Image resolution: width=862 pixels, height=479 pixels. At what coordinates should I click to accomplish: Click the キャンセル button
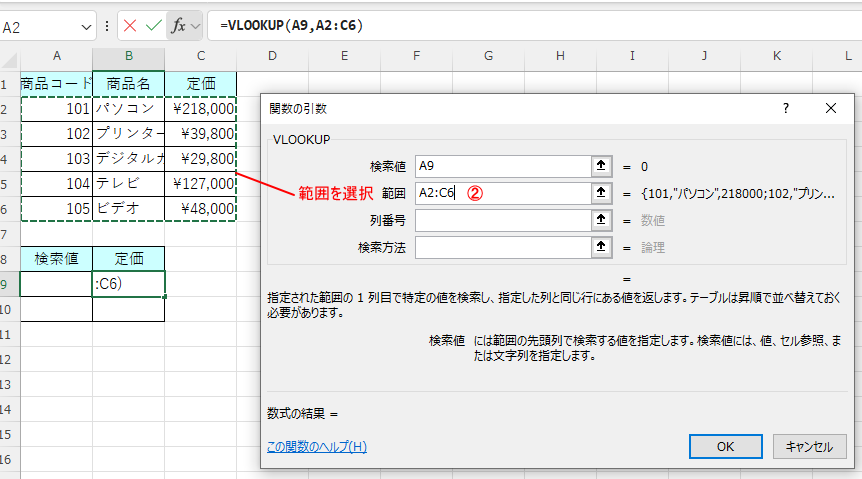point(810,446)
